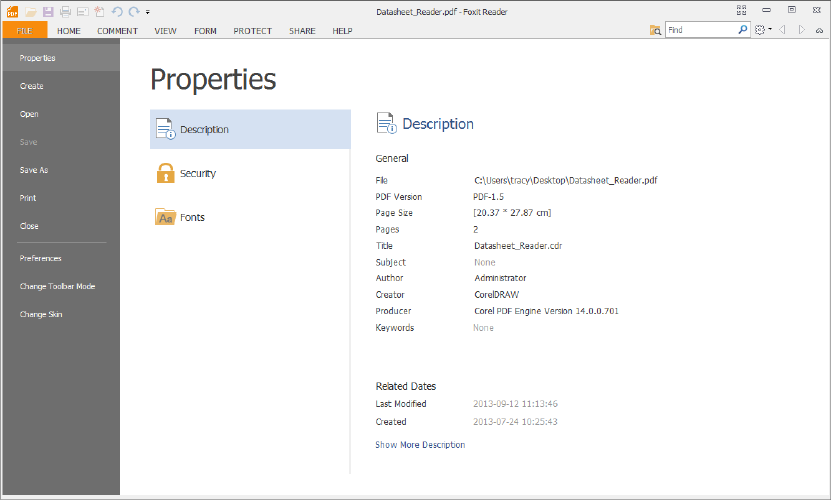Click the advanced search folder icon

[656, 30]
